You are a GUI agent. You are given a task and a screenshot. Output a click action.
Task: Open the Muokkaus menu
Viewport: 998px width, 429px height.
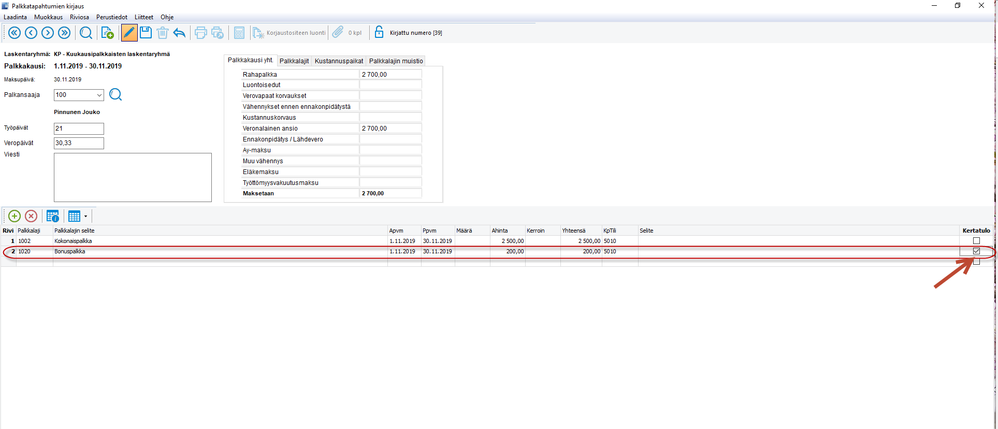[x=48, y=17]
